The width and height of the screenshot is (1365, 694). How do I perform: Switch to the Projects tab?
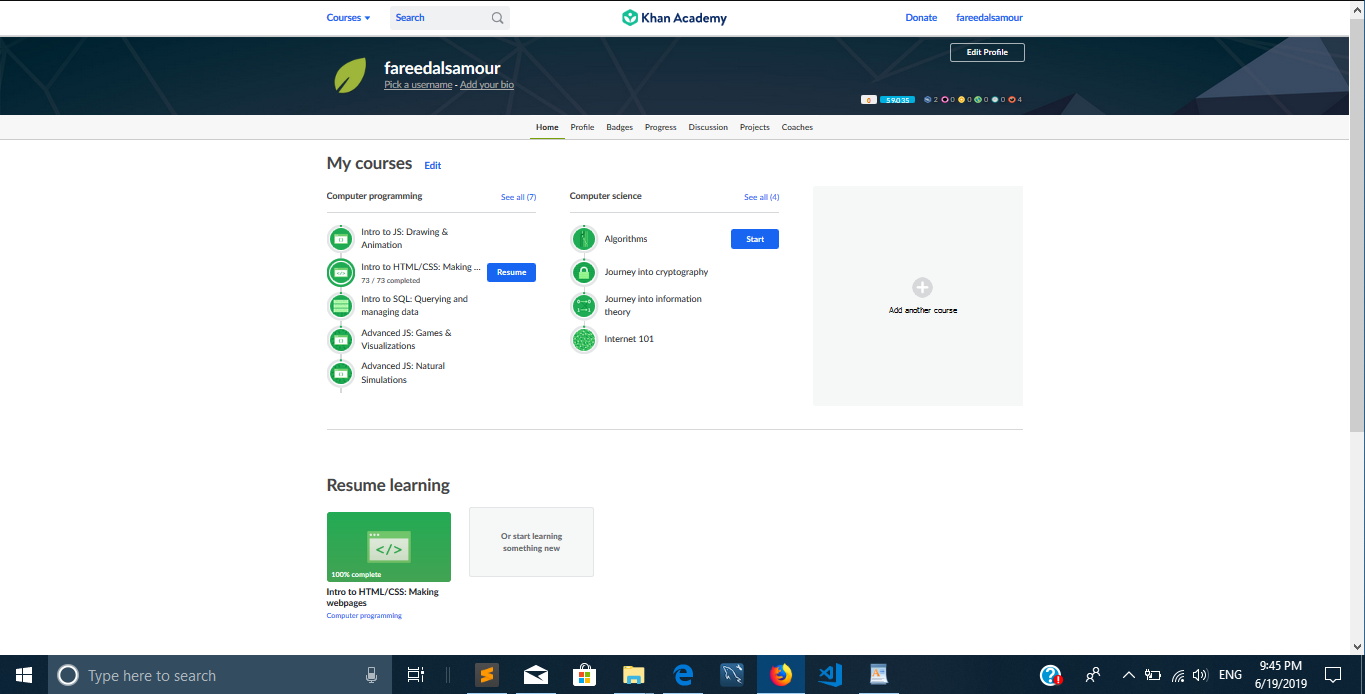pyautogui.click(x=755, y=127)
